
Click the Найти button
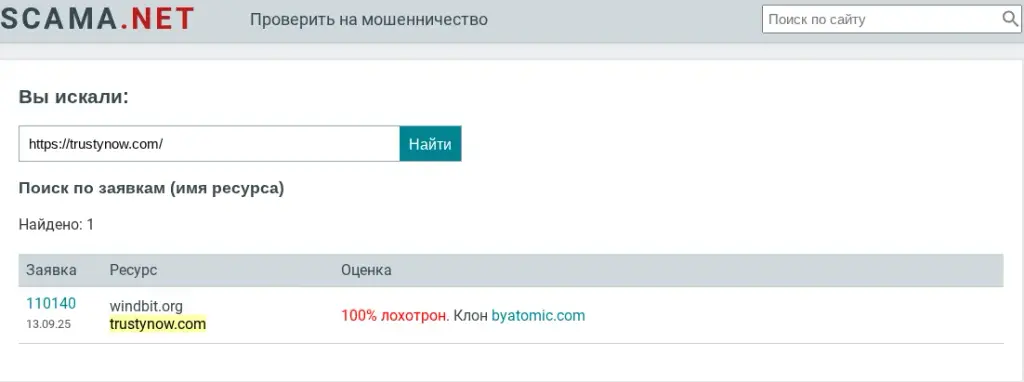(430, 144)
